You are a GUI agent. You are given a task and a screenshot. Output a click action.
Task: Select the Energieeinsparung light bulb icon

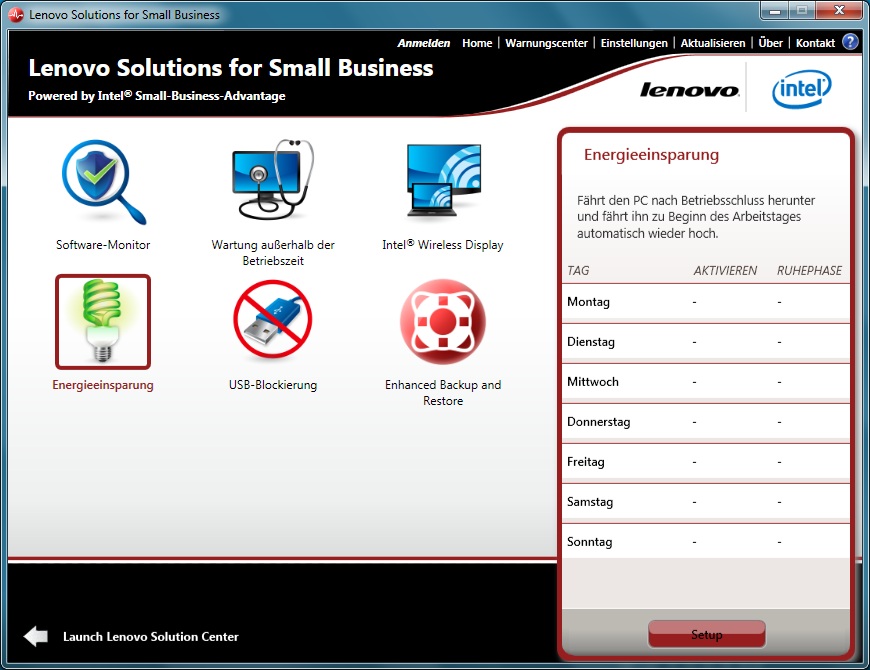pos(103,322)
